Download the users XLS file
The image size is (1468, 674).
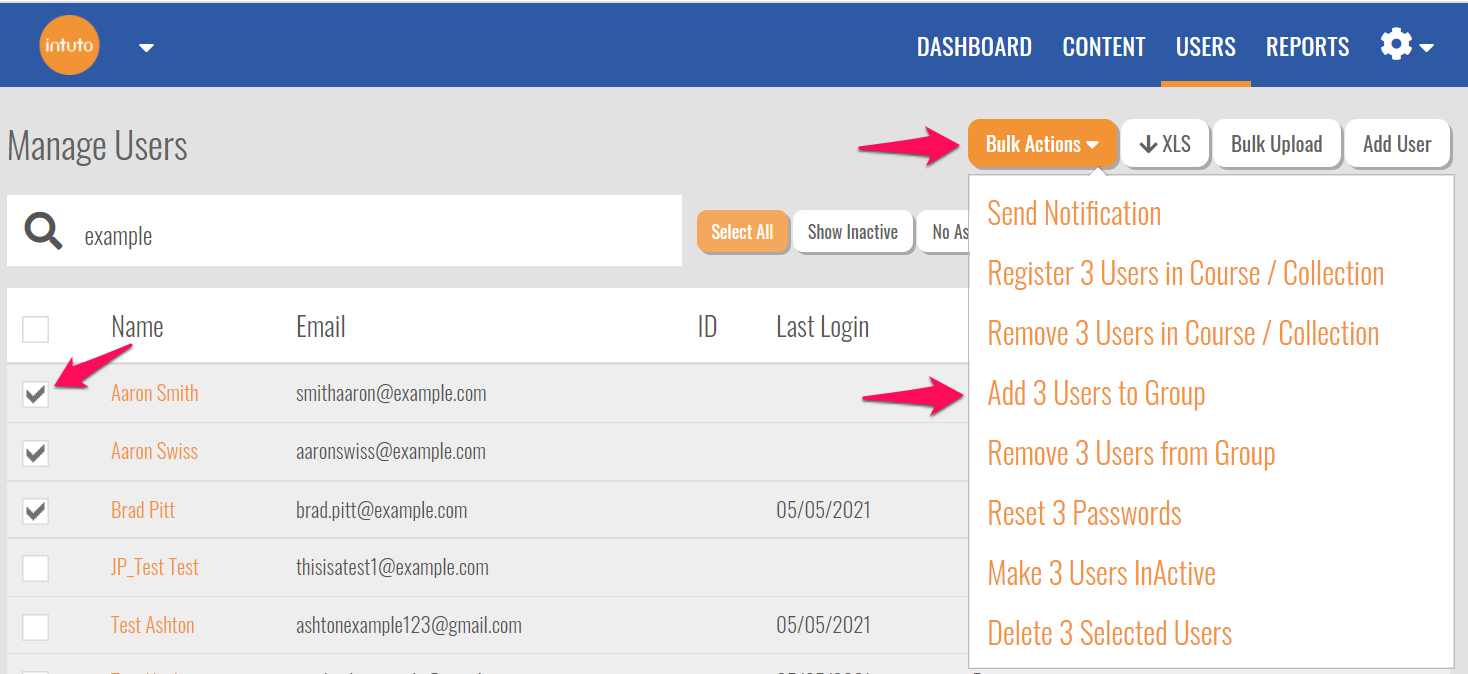click(1165, 144)
